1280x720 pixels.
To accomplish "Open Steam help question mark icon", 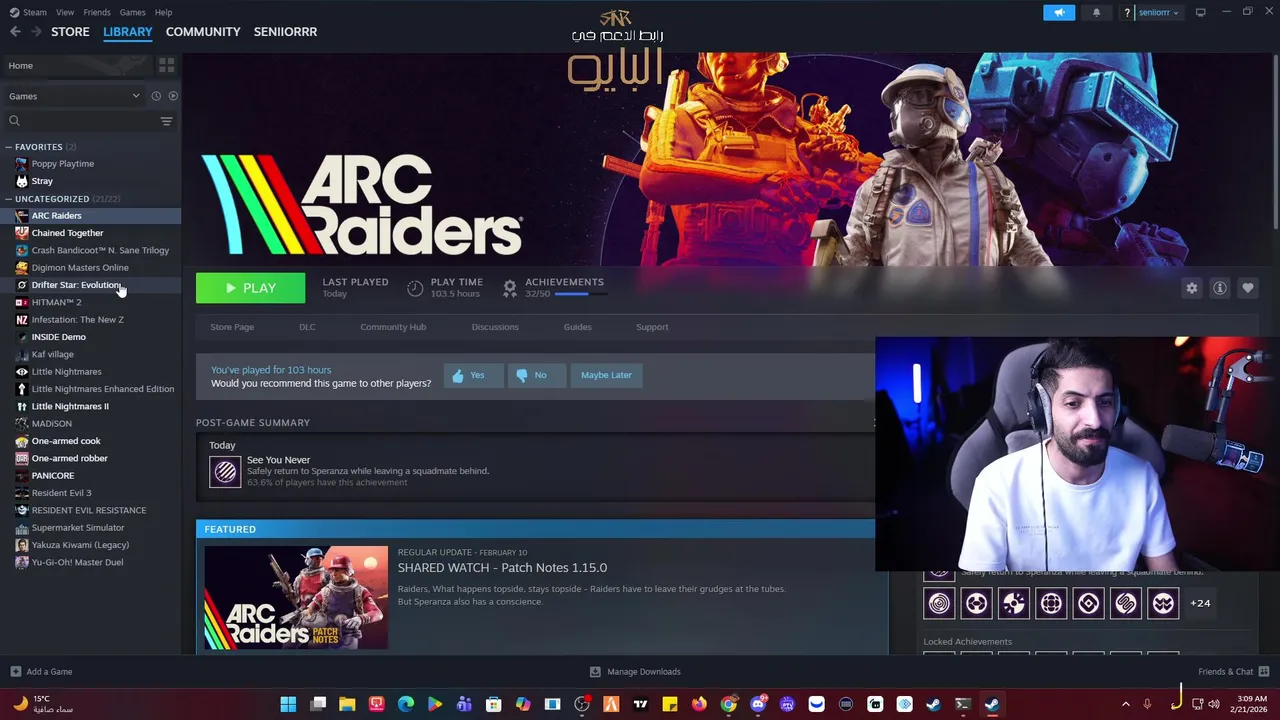I will [1127, 12].
